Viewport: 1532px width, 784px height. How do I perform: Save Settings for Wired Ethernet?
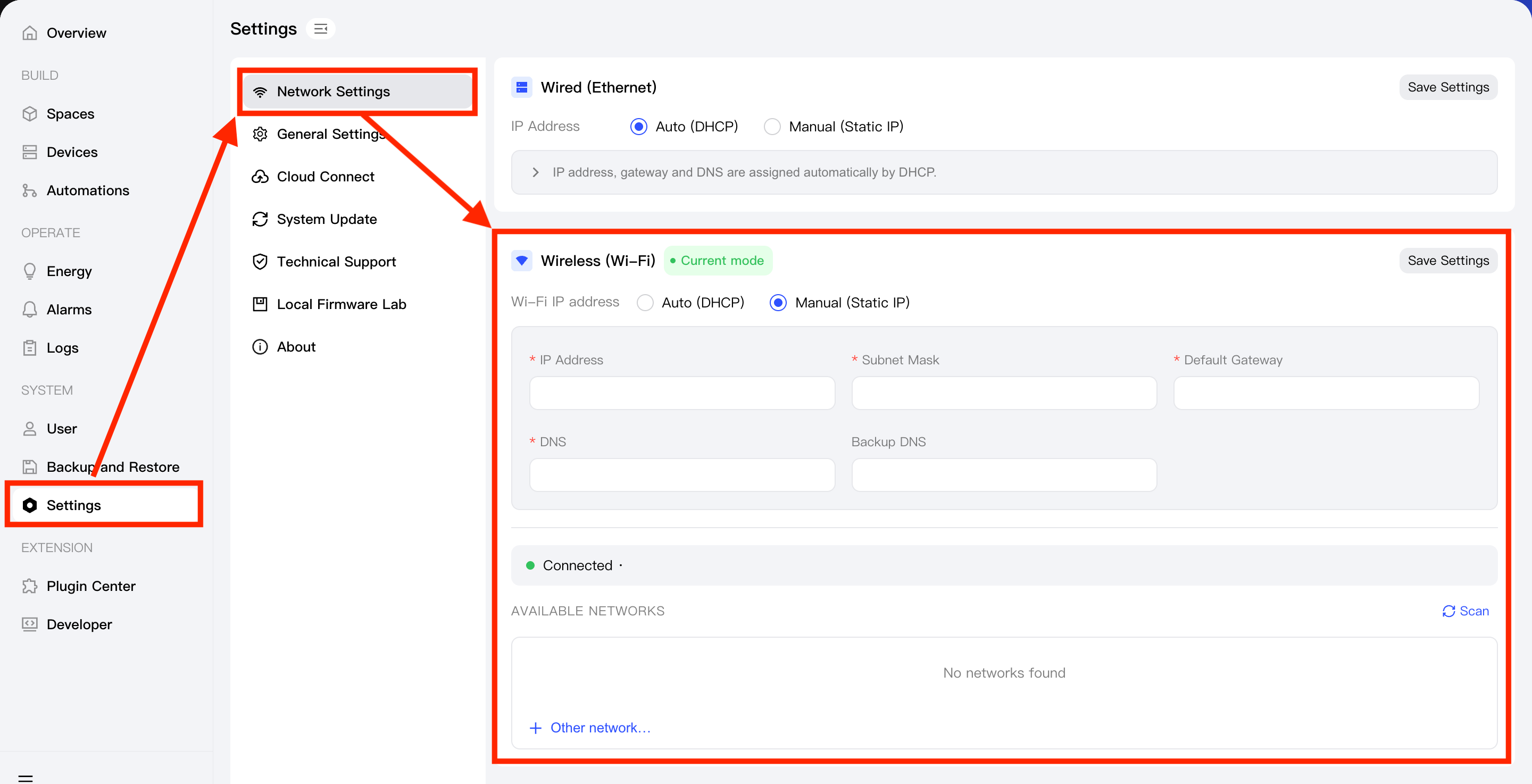(1448, 87)
